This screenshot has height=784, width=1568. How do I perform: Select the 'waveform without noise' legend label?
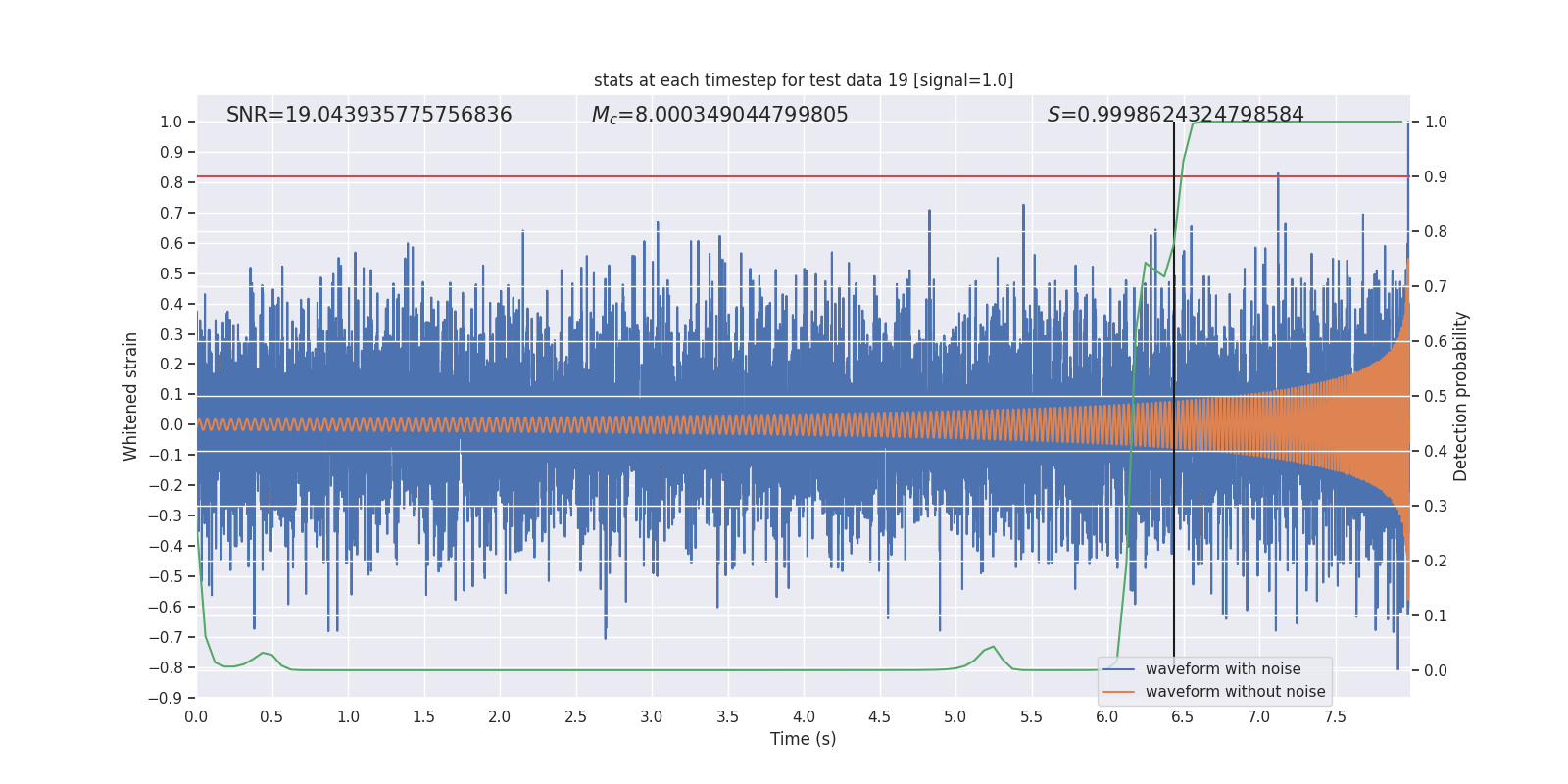(1235, 692)
